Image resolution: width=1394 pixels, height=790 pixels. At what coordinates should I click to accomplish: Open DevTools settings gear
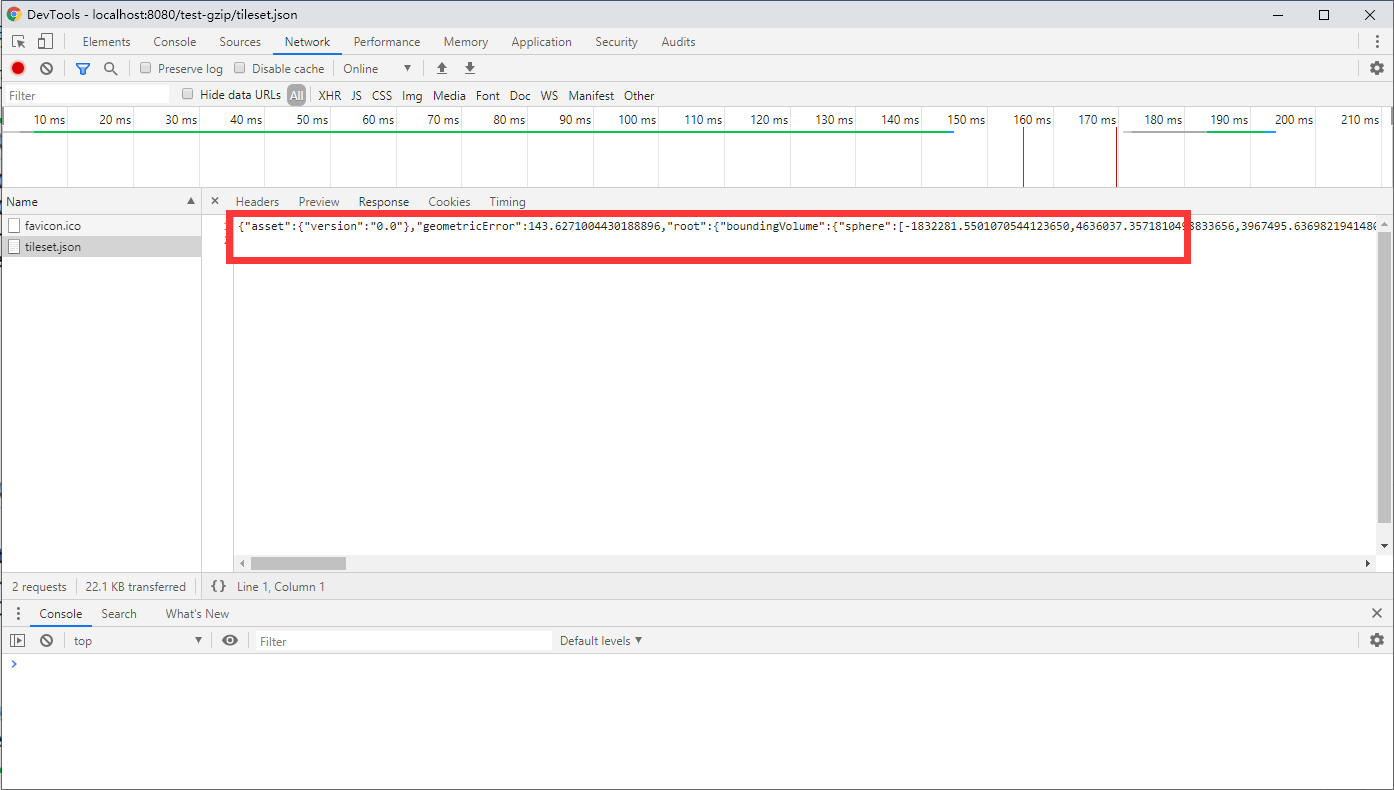click(x=1377, y=68)
